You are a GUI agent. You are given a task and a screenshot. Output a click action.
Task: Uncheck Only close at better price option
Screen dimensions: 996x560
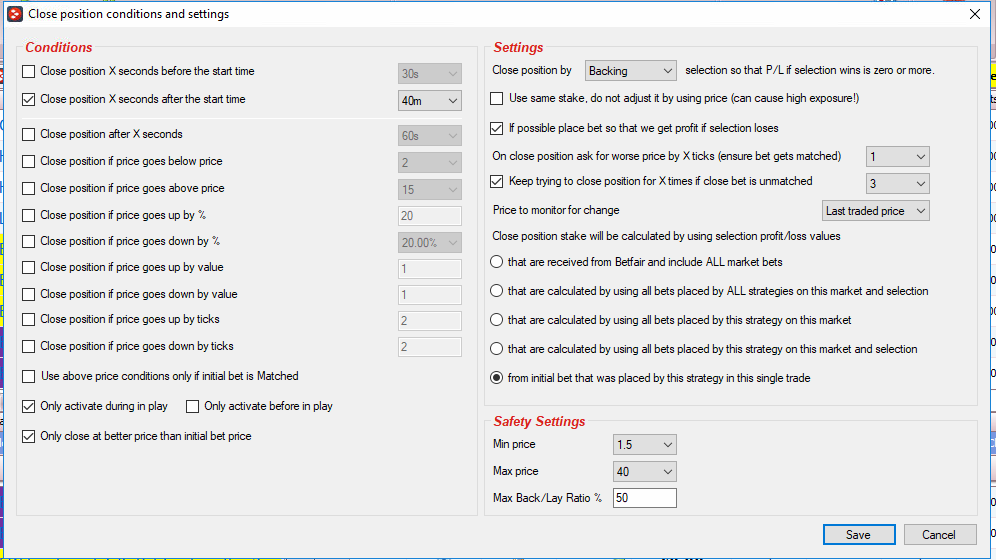pos(29,436)
